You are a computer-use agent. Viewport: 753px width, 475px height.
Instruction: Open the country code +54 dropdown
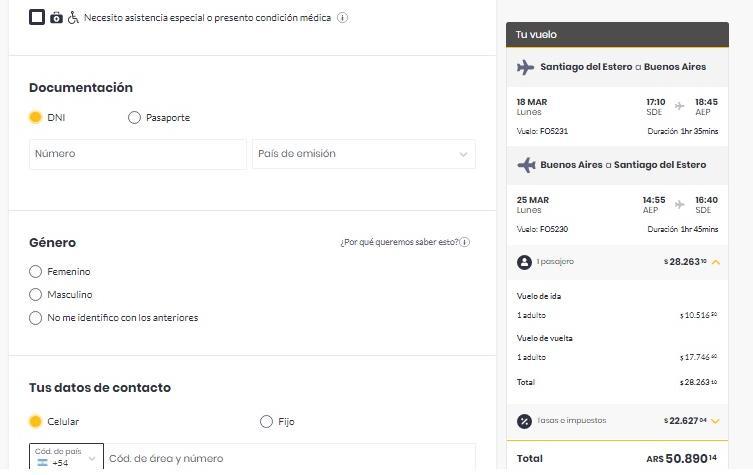(x=66, y=459)
